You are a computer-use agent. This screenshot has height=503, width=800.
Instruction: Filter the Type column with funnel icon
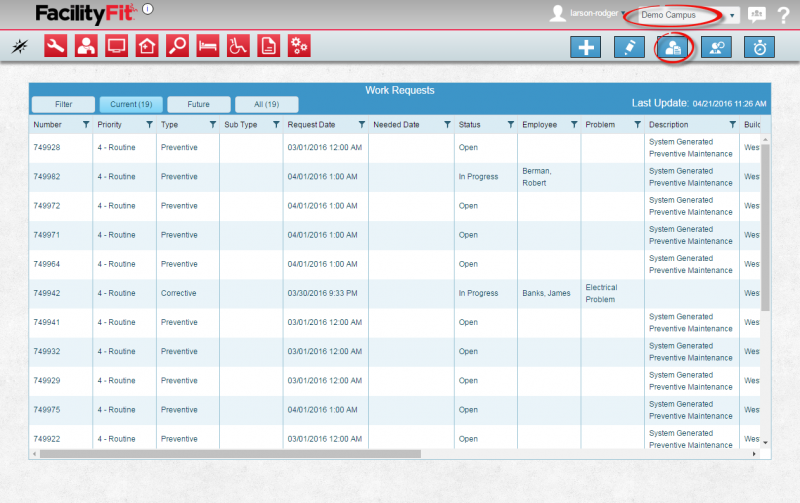point(213,124)
